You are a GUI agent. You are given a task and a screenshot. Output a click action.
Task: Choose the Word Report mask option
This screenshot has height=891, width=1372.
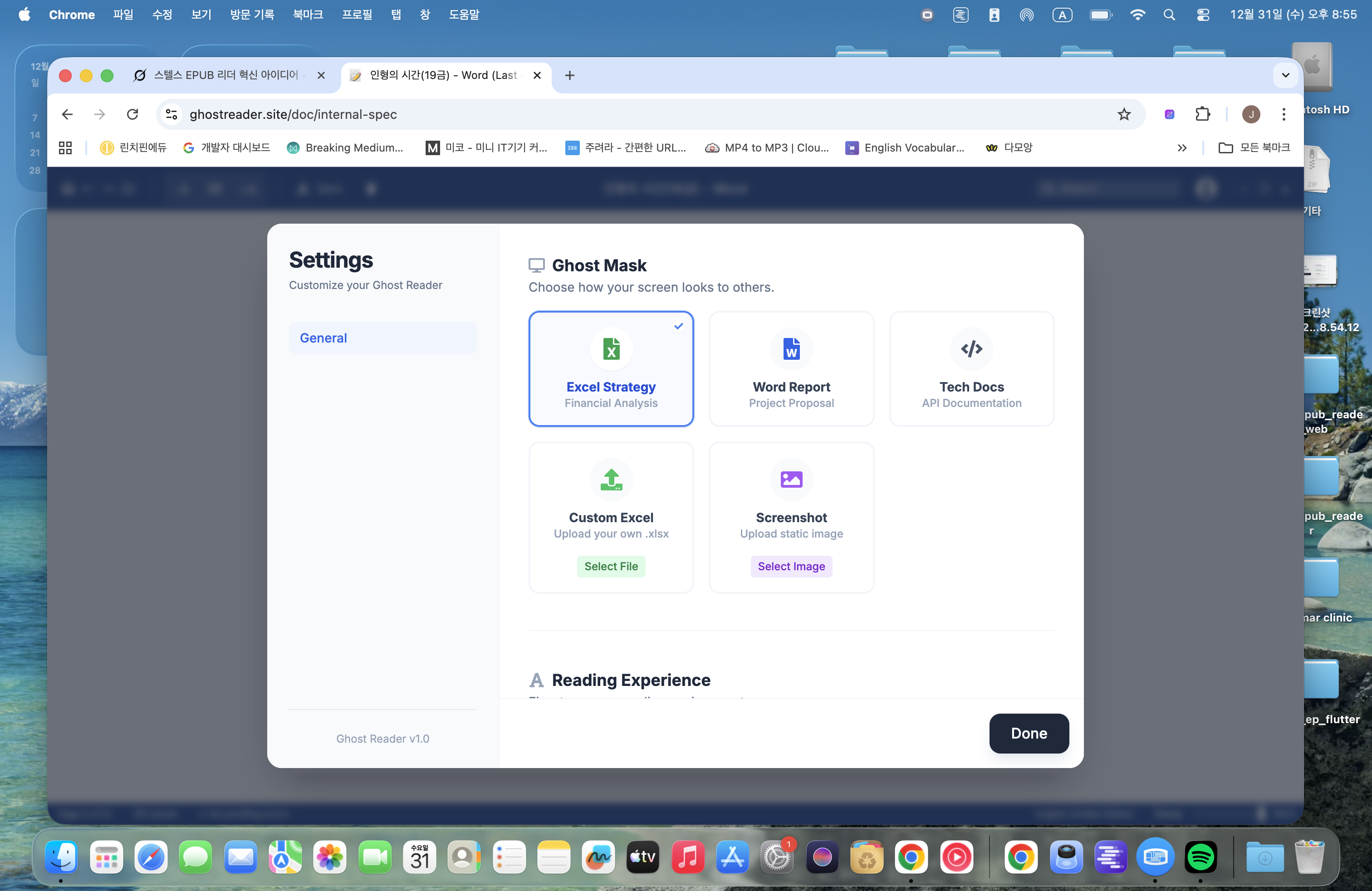click(x=791, y=369)
